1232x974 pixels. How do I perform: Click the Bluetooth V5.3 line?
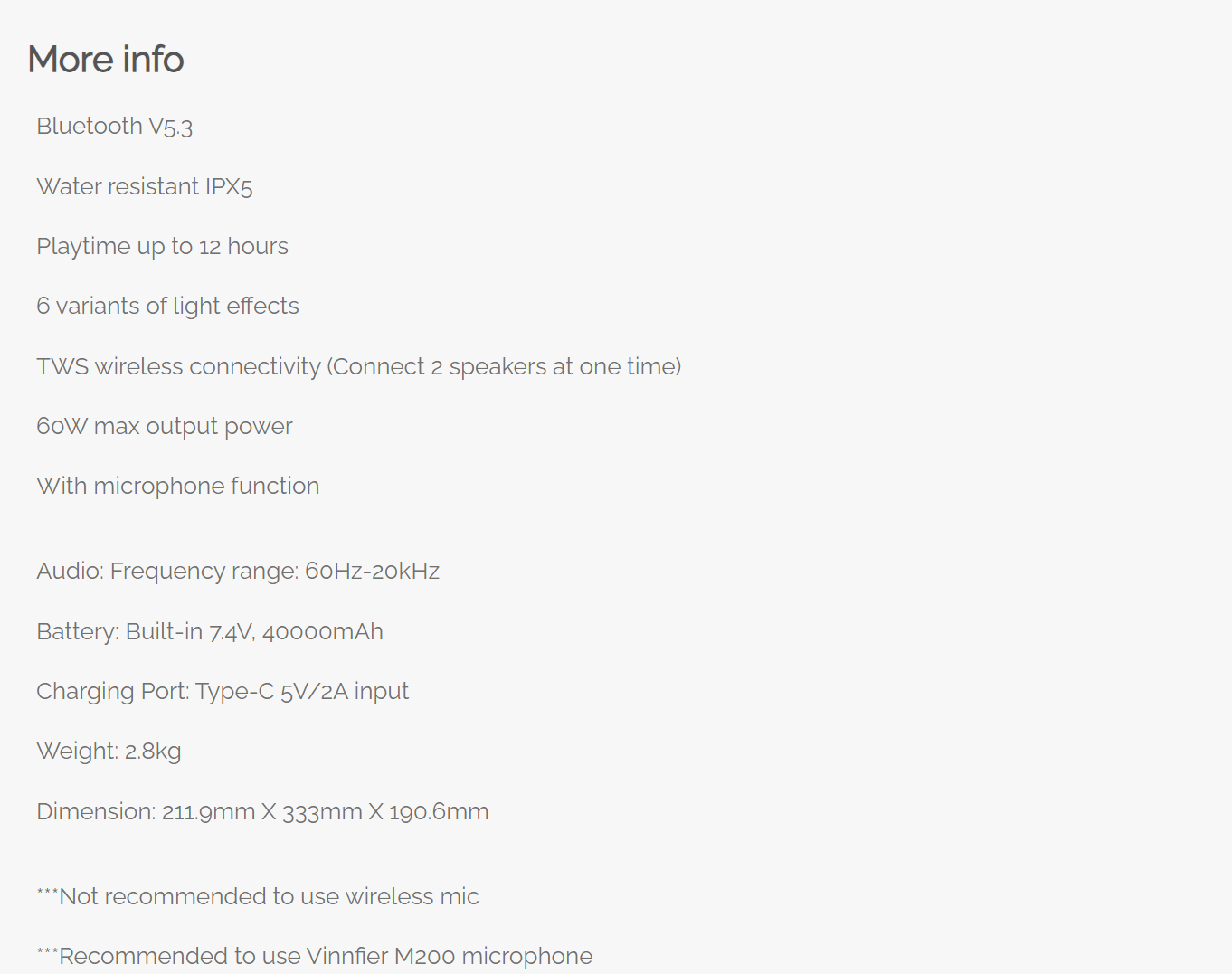(115, 127)
